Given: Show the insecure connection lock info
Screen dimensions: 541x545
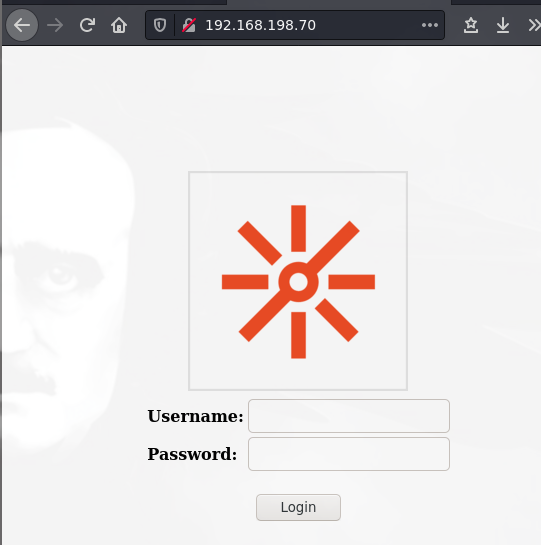Looking at the screenshot, I should [x=189, y=25].
